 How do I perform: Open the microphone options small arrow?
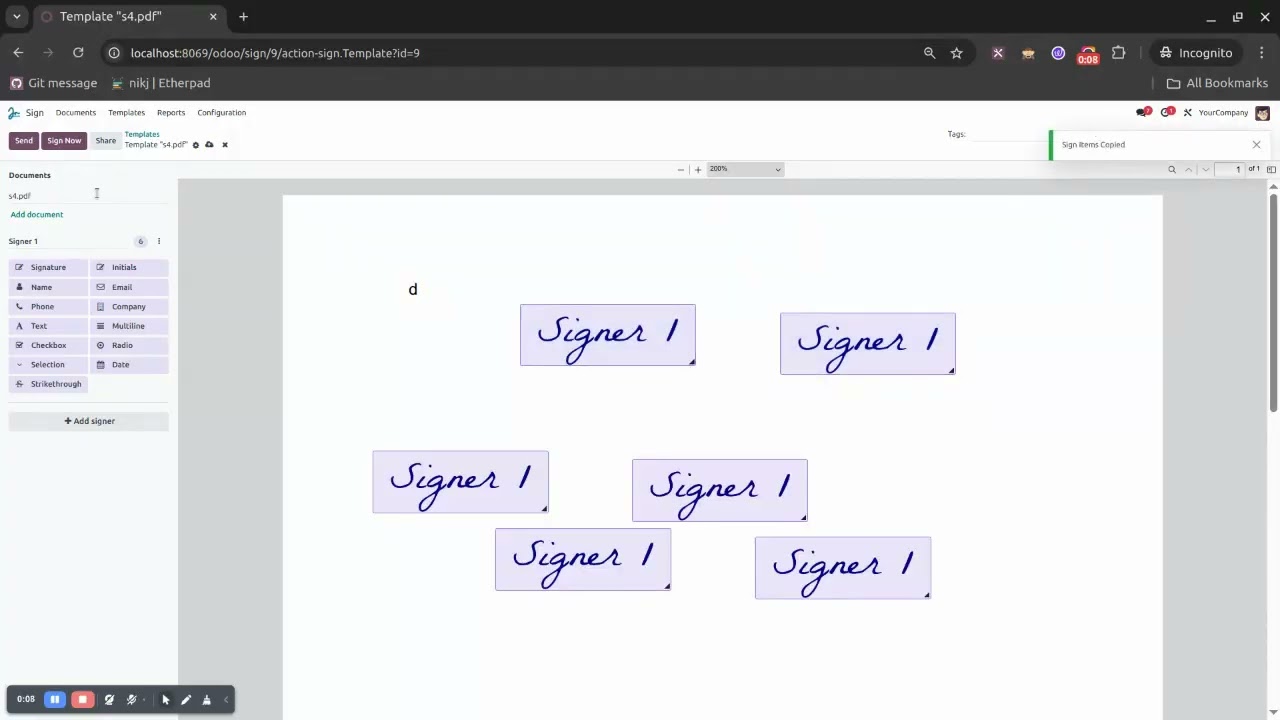pos(145,700)
